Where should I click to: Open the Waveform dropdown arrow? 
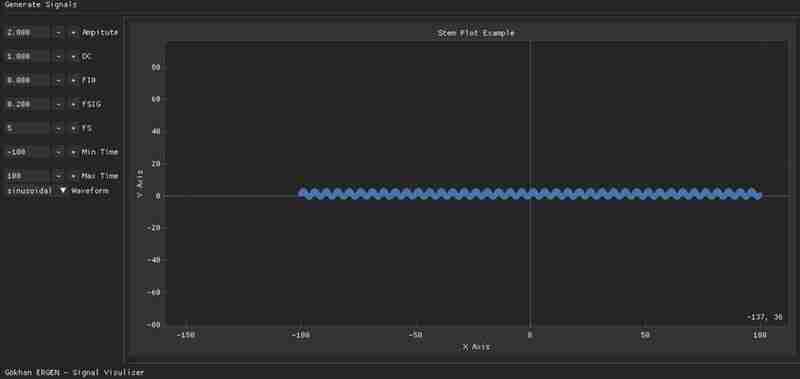[x=63, y=190]
